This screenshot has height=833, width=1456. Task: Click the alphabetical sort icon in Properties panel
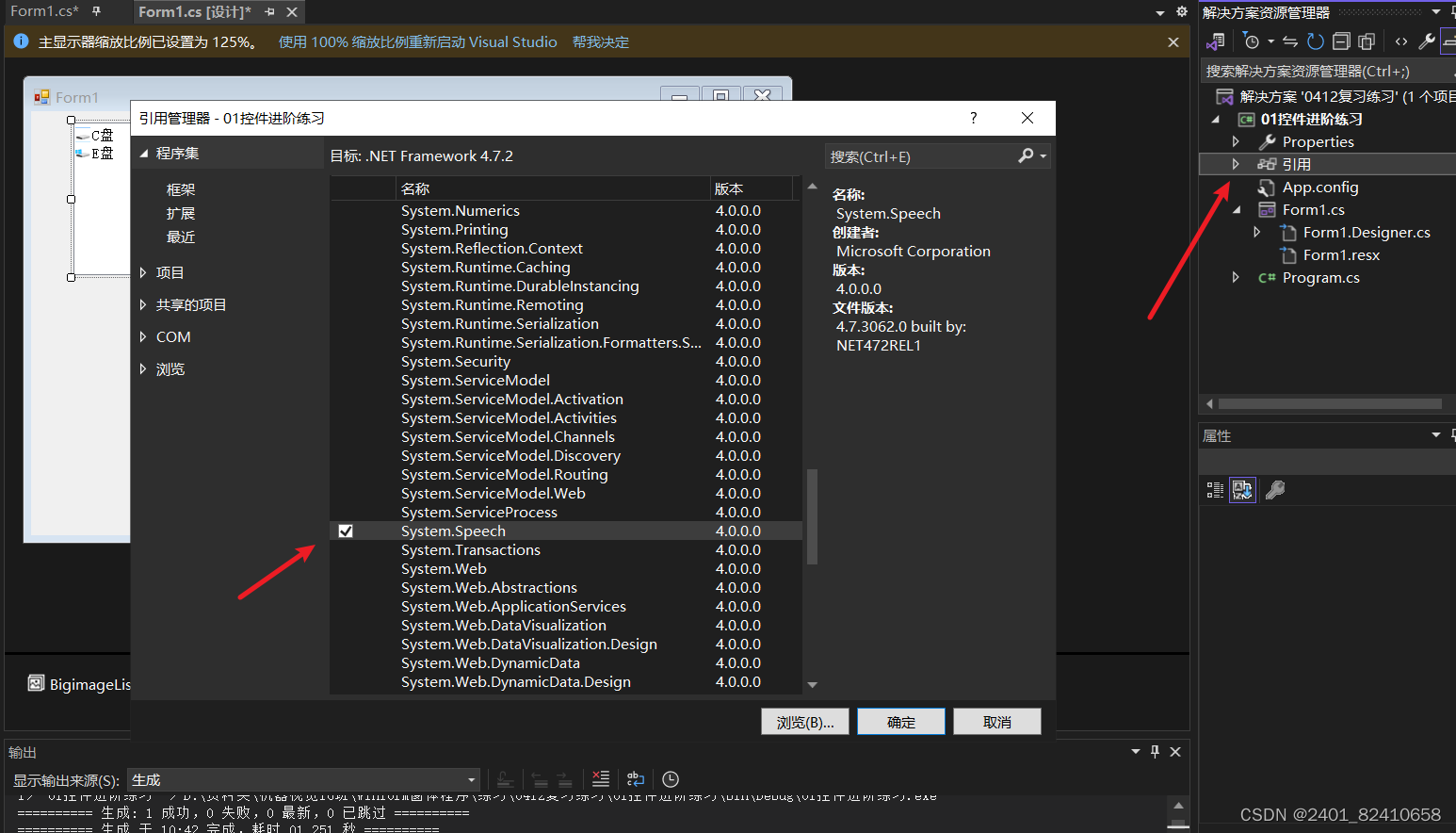(x=1243, y=490)
